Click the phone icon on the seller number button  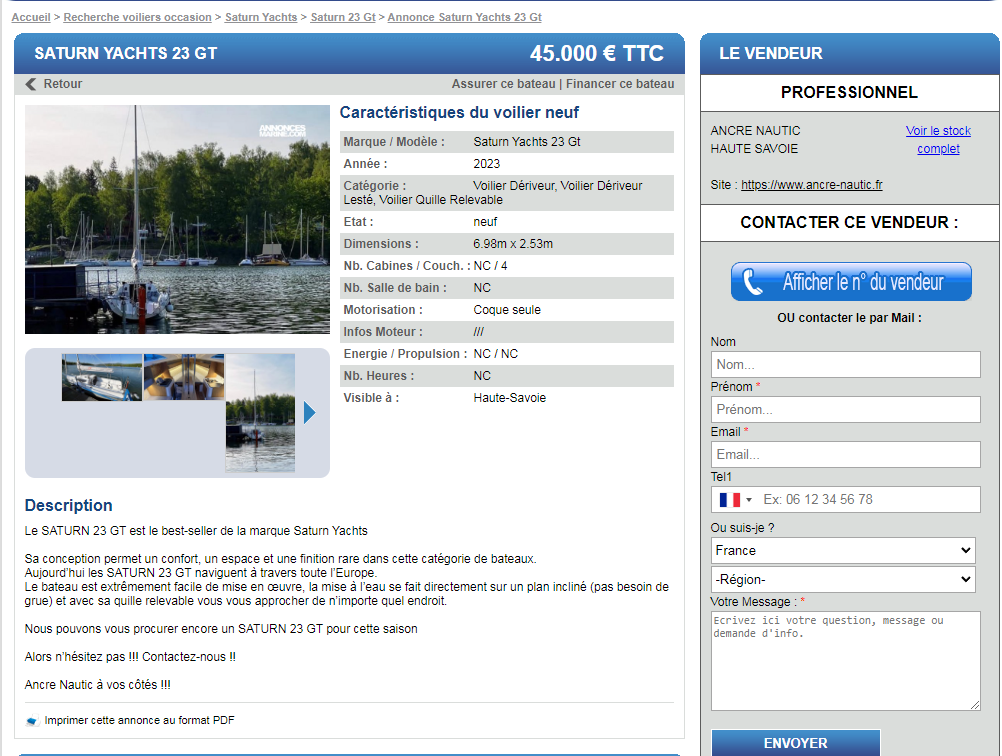(x=752, y=282)
